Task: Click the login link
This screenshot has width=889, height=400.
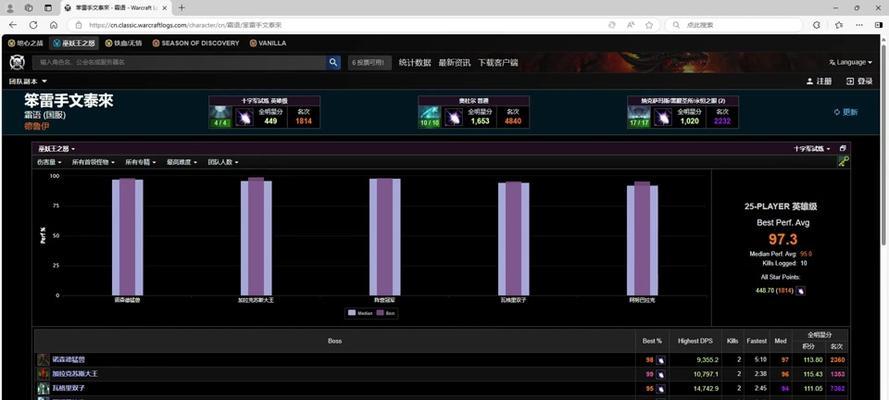Action: click(859, 82)
